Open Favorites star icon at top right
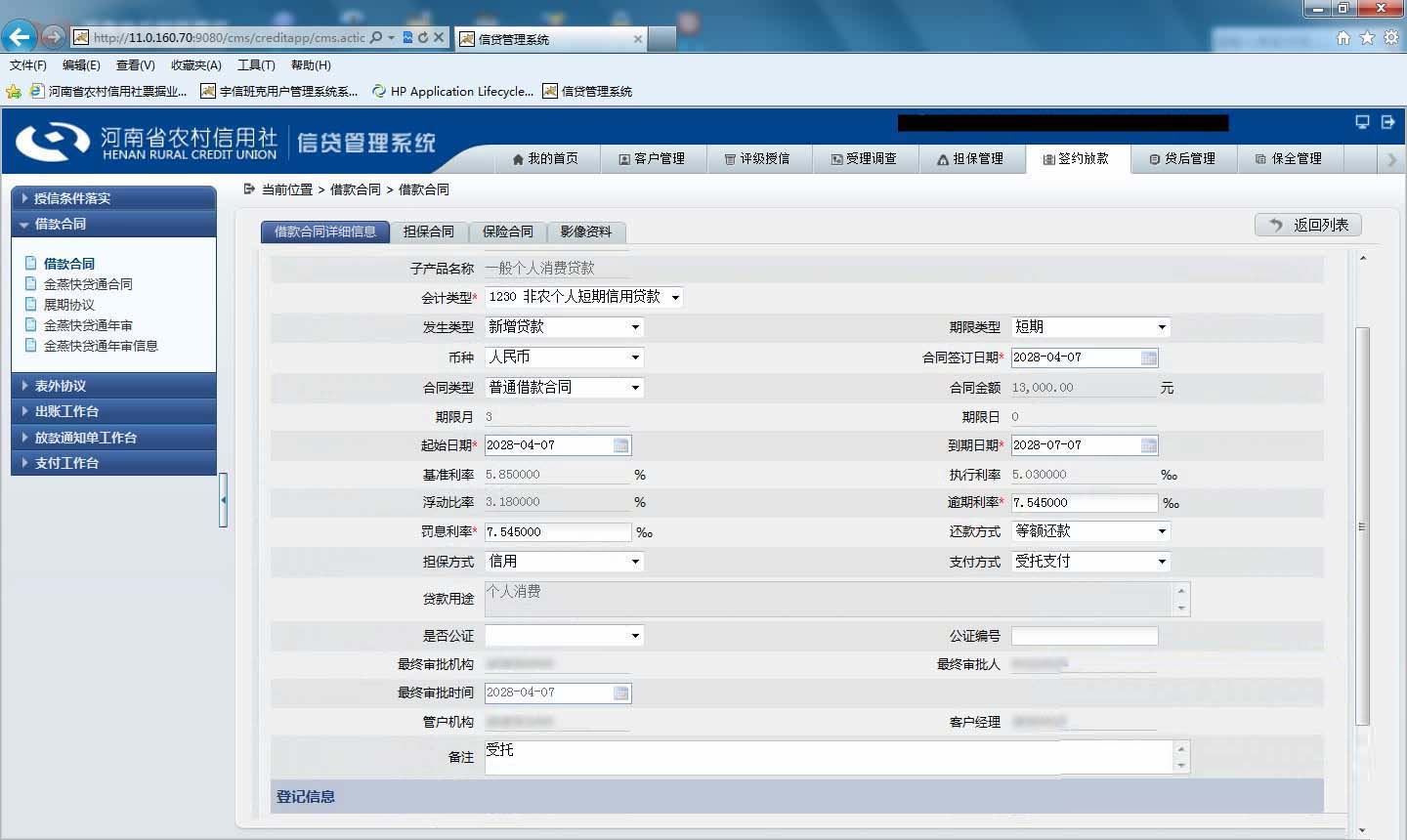The width and height of the screenshot is (1407, 840). point(1367,38)
